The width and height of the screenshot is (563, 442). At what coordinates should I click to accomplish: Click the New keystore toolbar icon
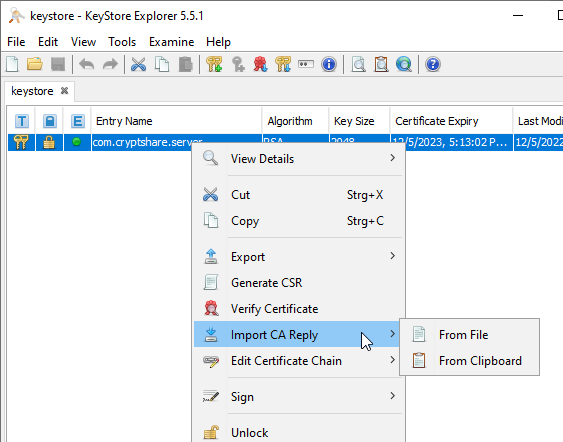point(12,65)
